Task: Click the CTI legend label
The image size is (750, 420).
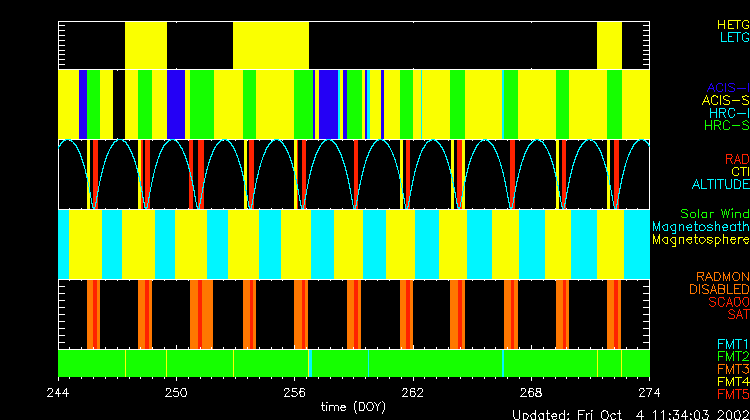Action: (739, 172)
